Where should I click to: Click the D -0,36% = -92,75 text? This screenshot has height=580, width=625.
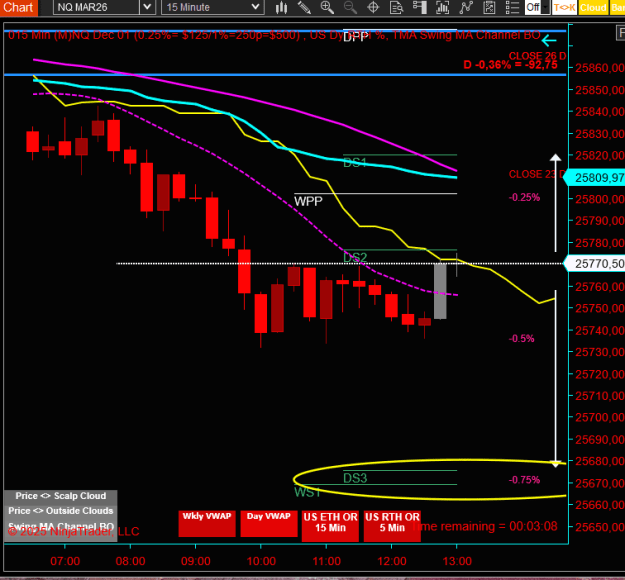pos(511,65)
